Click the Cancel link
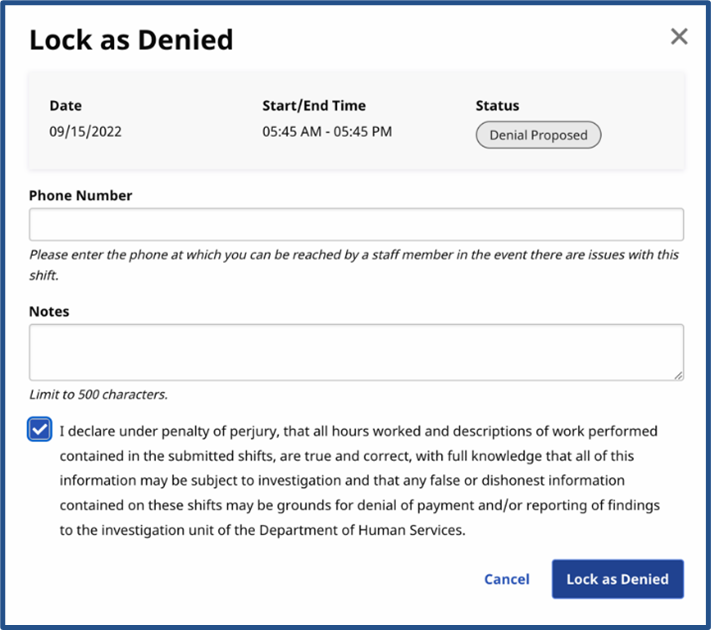Image resolution: width=711 pixels, height=630 pixels. [x=507, y=579]
